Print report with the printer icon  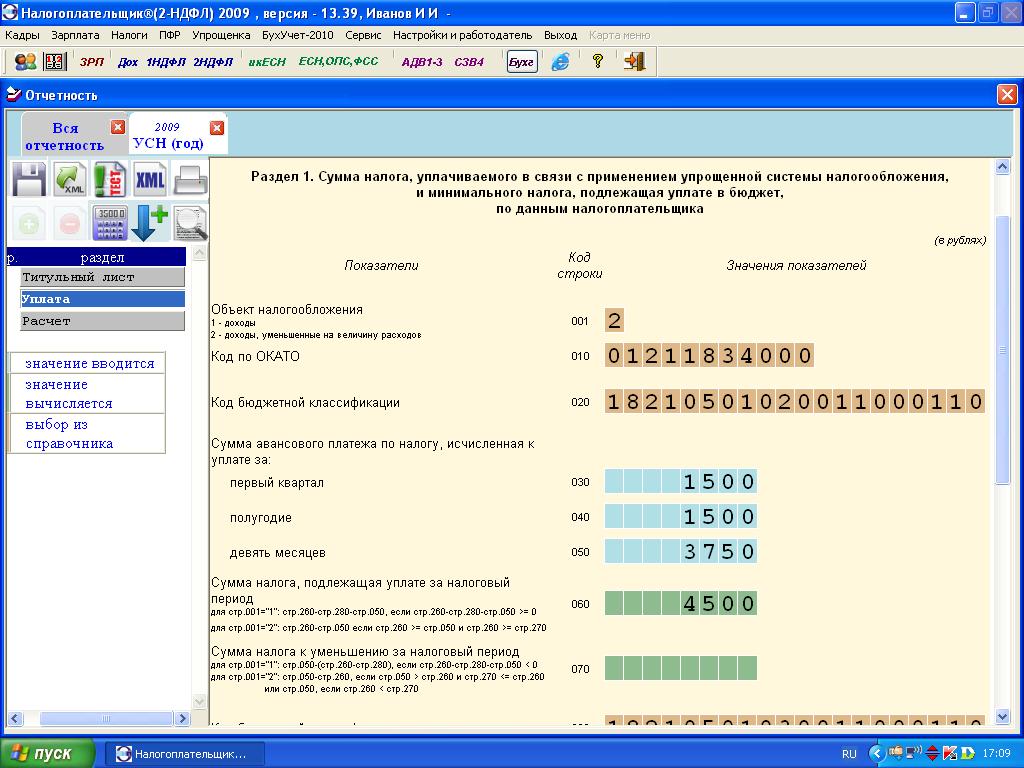tap(190, 179)
